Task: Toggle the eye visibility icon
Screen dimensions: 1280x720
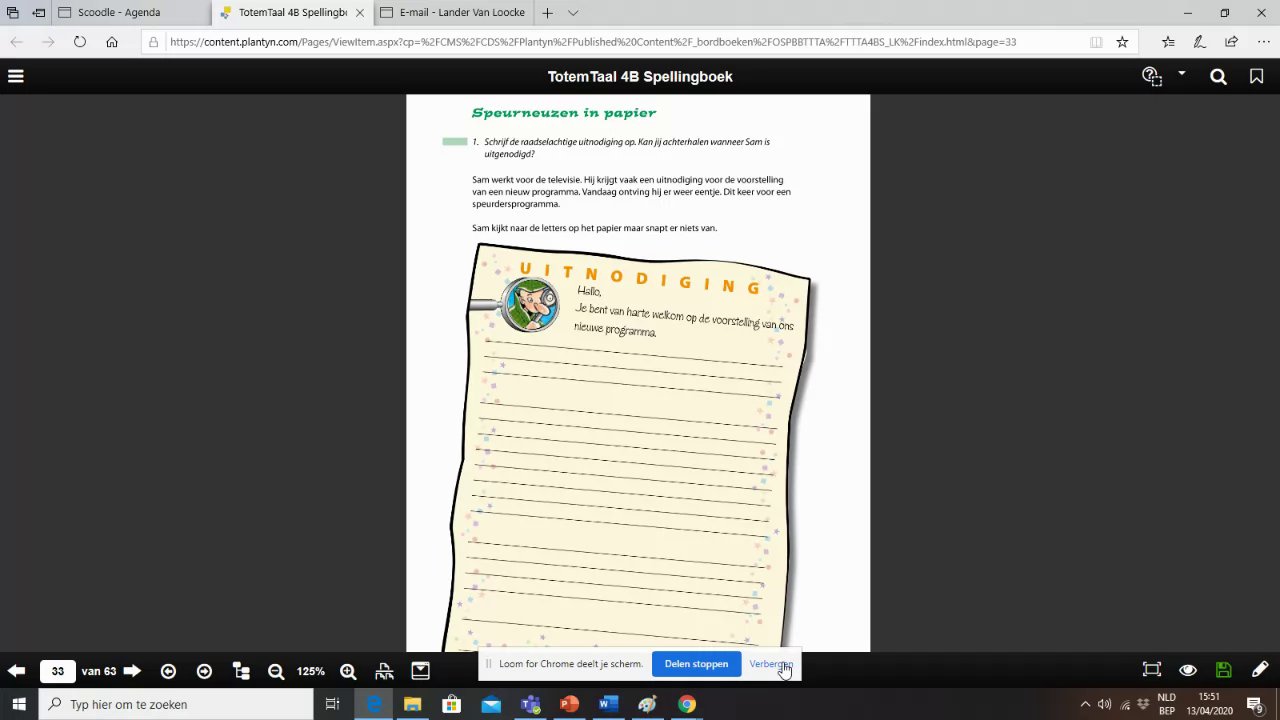Action: pos(1188,670)
